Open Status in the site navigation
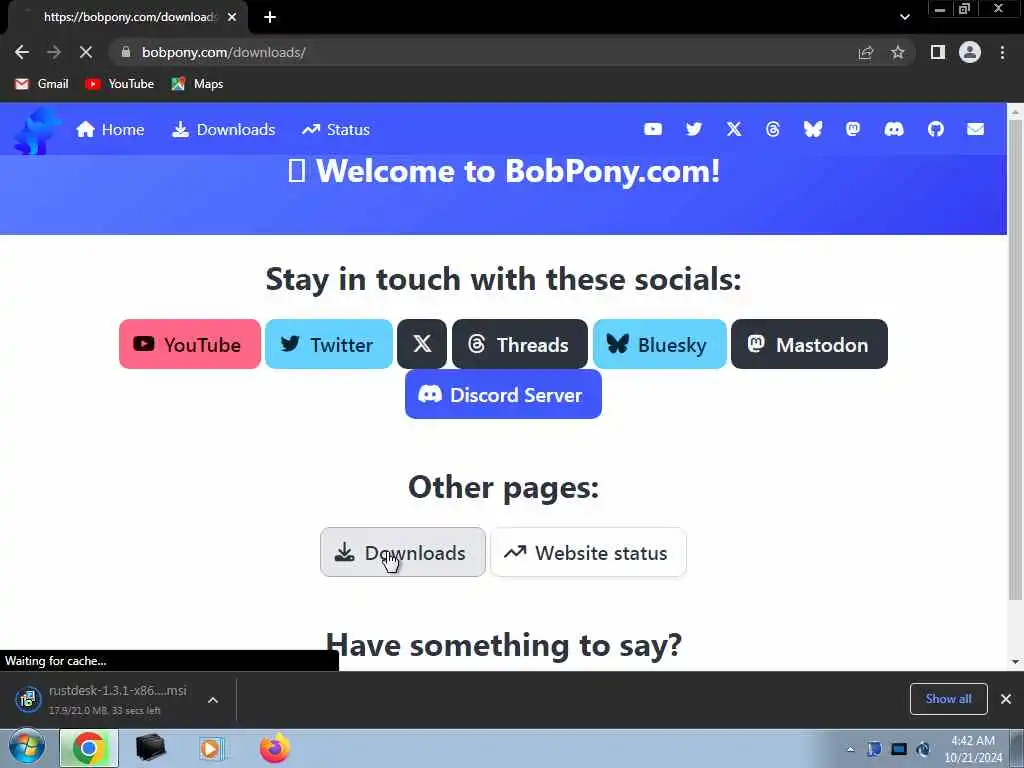This screenshot has height=768, width=1024. 336,129
